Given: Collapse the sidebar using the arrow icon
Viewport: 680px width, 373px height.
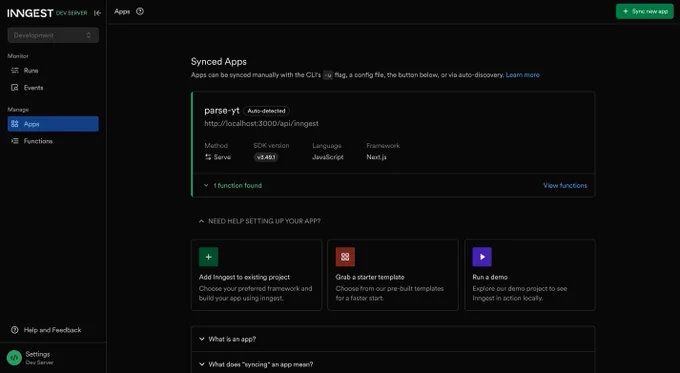Looking at the screenshot, I should 98,13.
